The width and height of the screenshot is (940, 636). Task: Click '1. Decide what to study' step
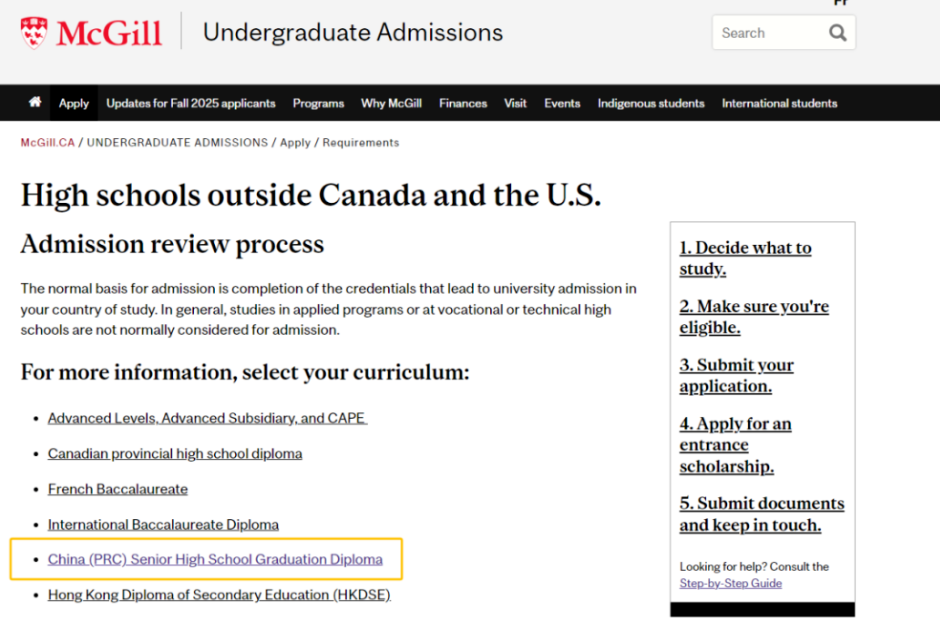click(745, 258)
